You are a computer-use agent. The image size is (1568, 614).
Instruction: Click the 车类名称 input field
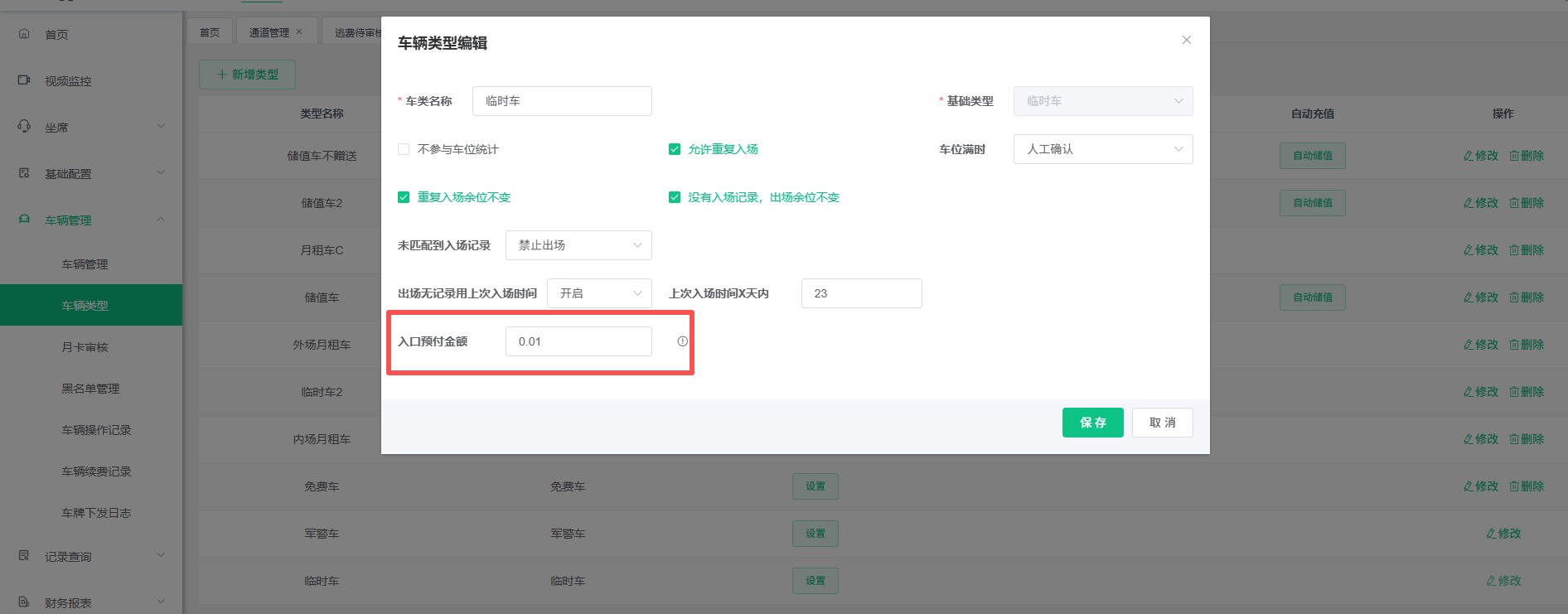point(562,101)
